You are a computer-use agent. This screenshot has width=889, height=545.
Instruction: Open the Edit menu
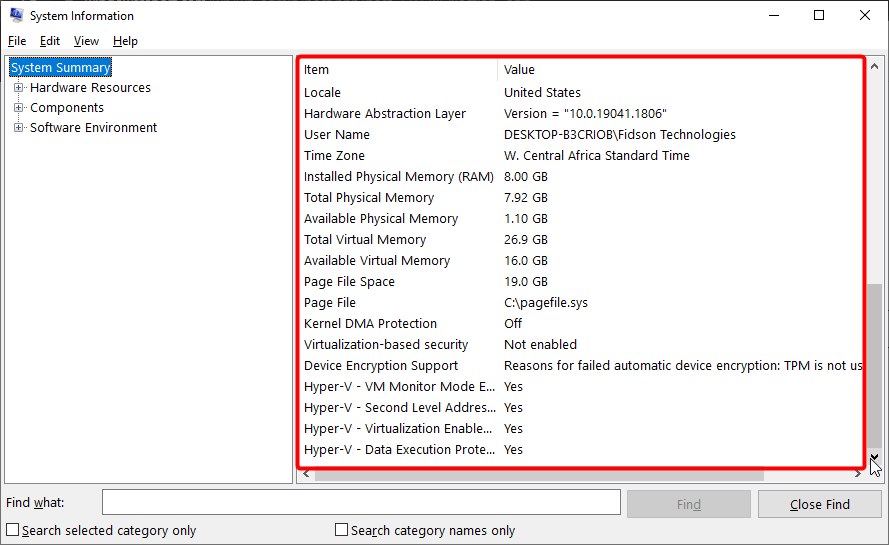tap(50, 41)
